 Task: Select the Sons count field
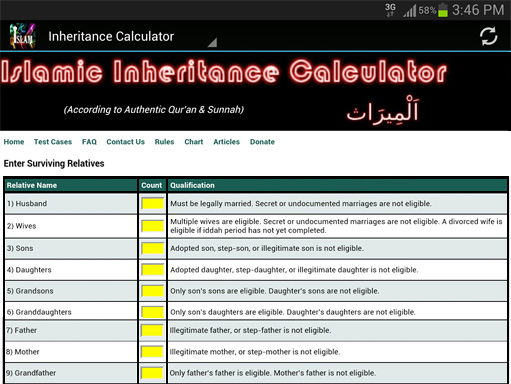[x=153, y=248]
